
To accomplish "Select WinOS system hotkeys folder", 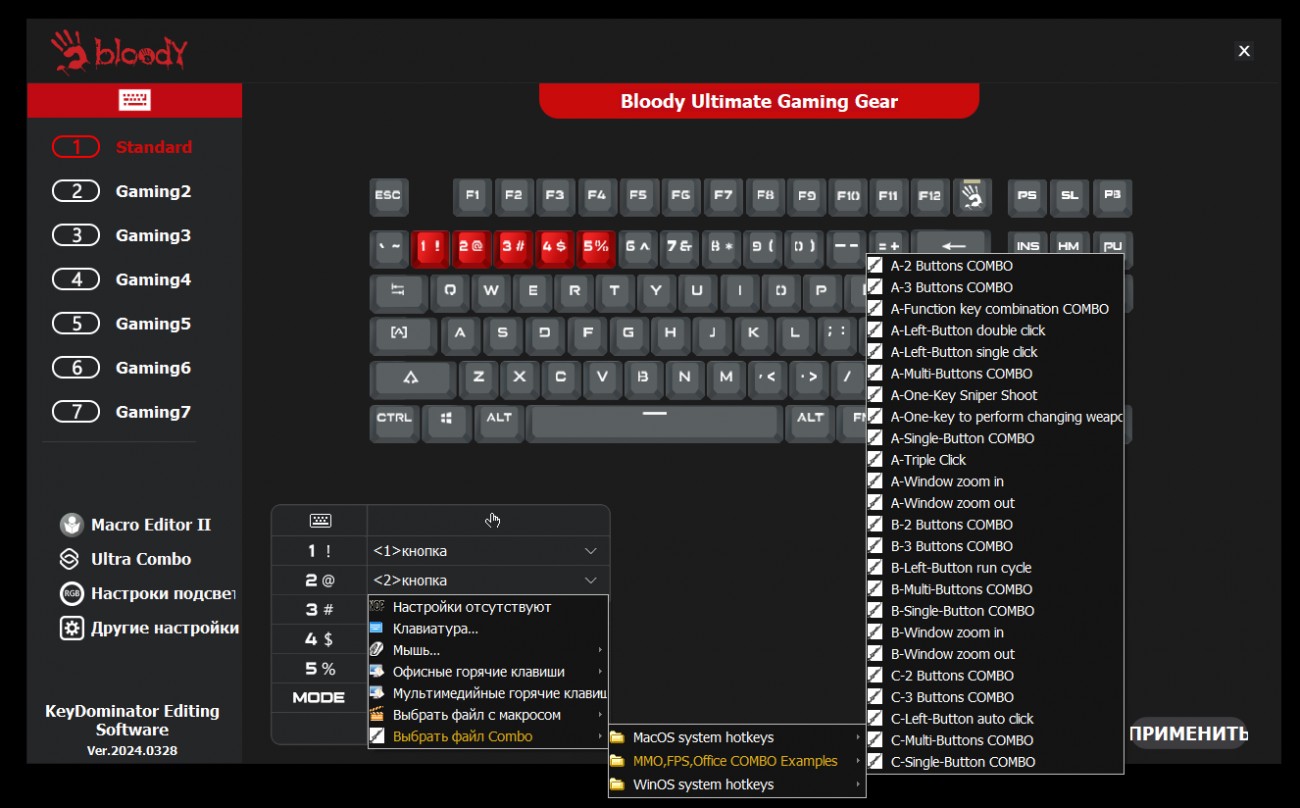I will click(x=703, y=785).
